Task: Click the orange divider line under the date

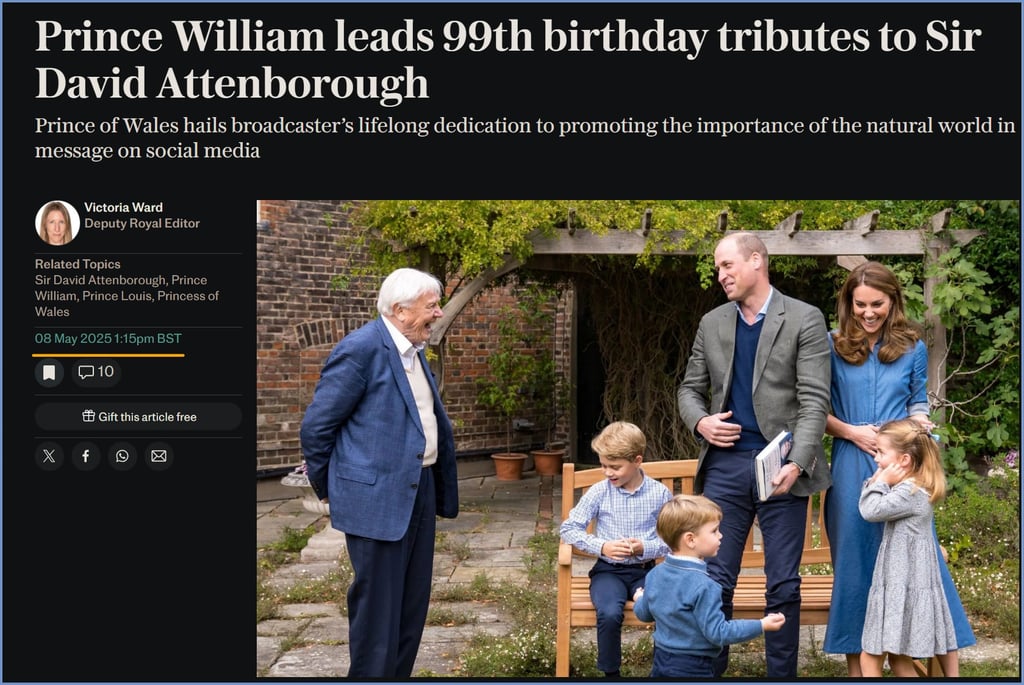Action: coord(108,355)
